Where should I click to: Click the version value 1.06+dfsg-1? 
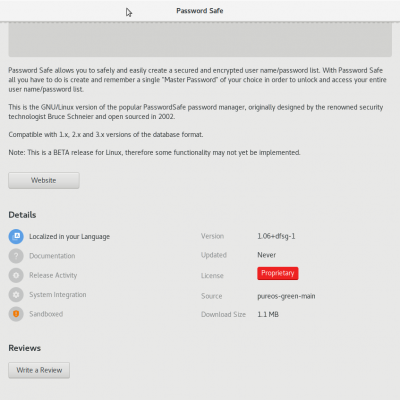(276, 236)
